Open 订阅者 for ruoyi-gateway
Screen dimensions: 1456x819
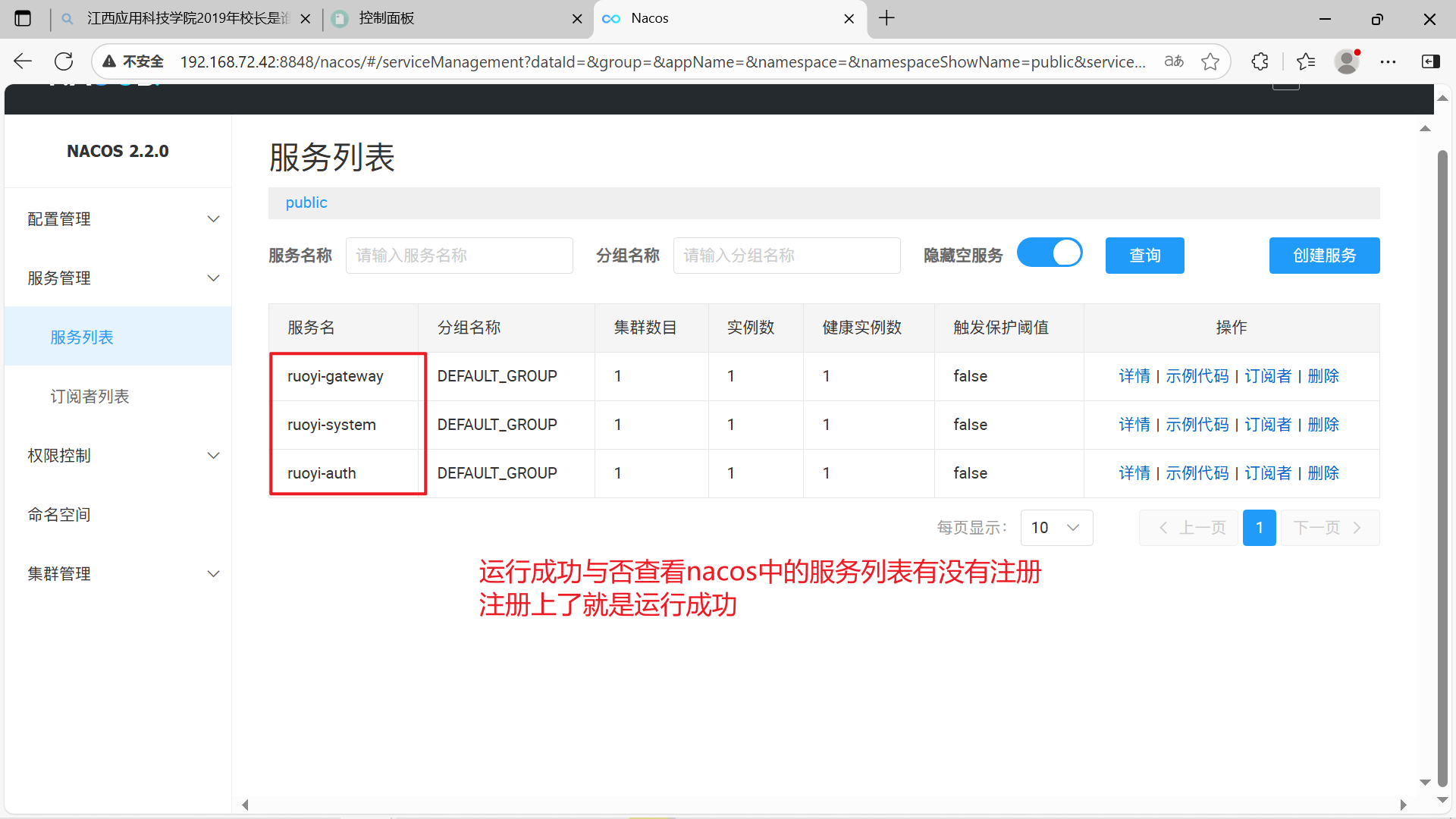1267,376
